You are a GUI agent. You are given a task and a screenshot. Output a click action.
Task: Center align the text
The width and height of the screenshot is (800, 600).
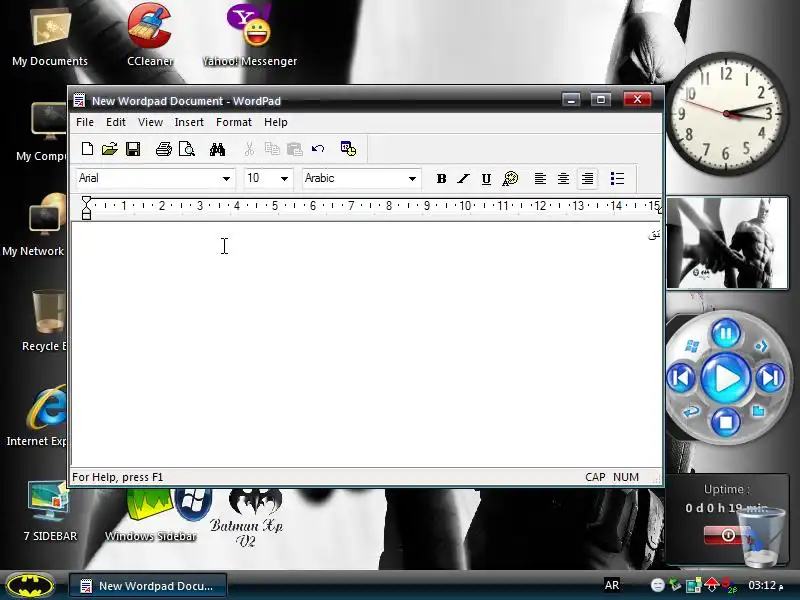pyautogui.click(x=563, y=179)
